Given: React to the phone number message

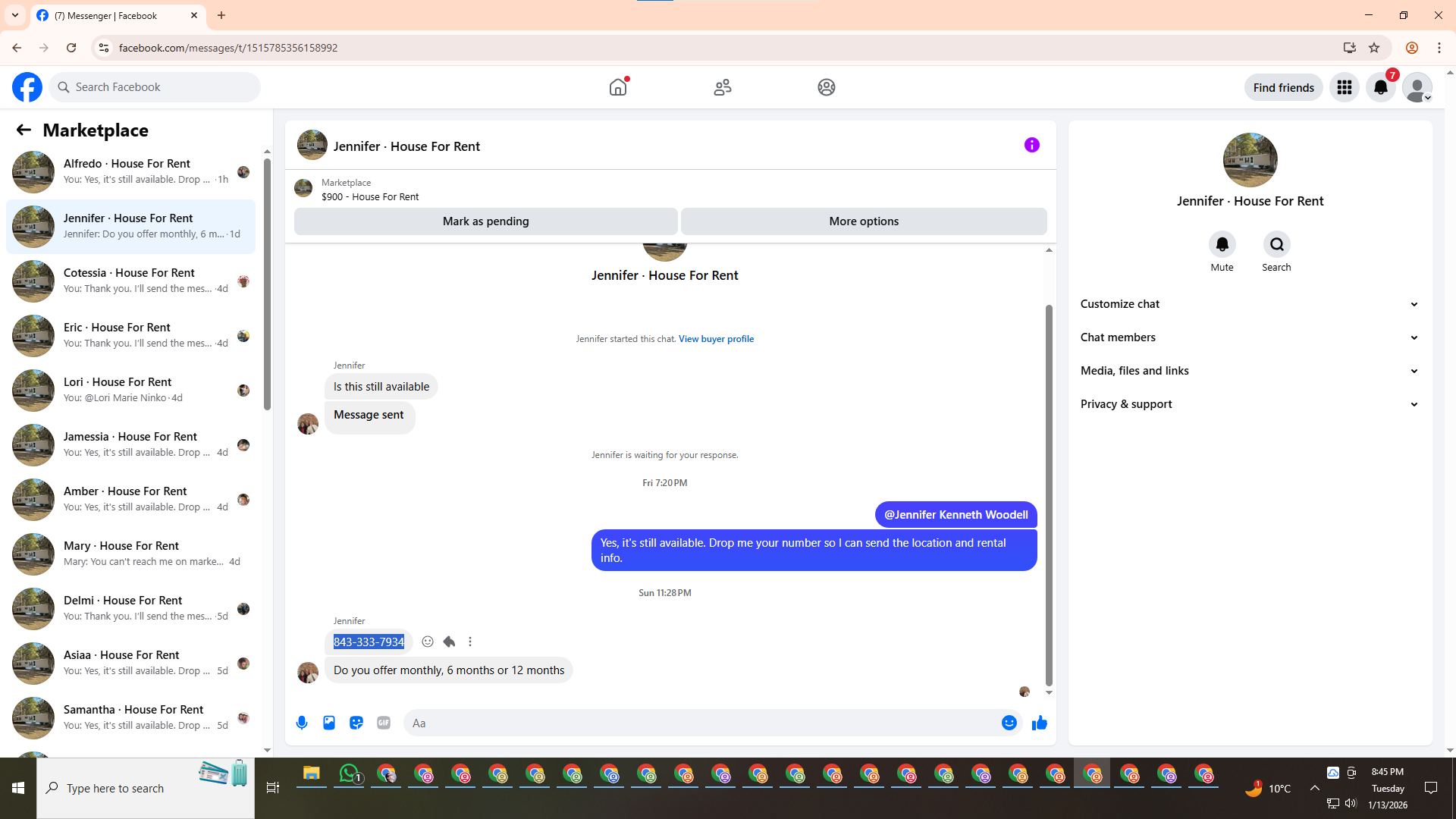Looking at the screenshot, I should [x=428, y=642].
